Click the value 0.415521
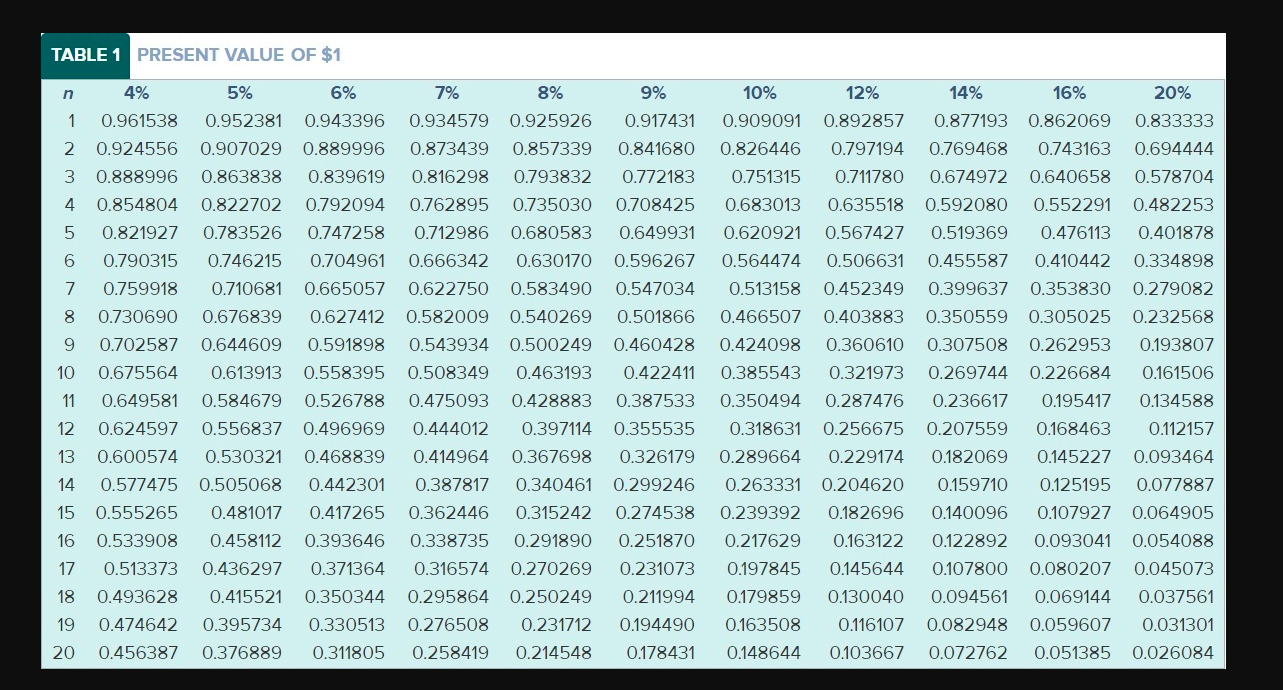Screen dimensions: 1283x690 click(x=246, y=597)
